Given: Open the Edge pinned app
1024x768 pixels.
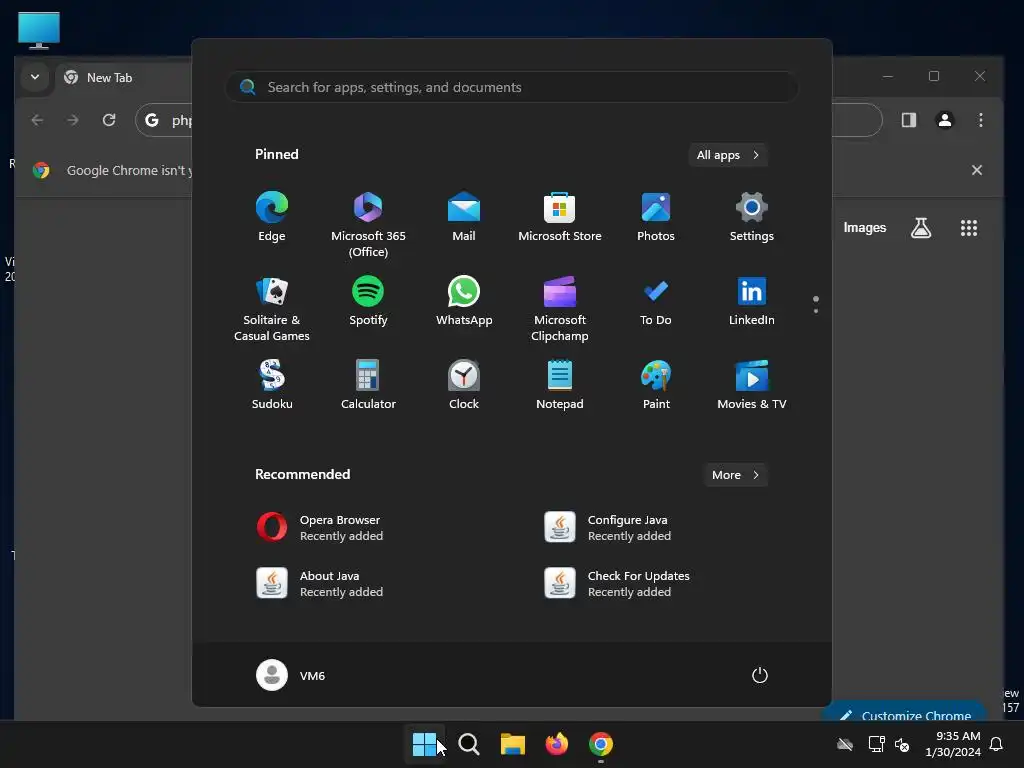Looking at the screenshot, I should point(272,217).
